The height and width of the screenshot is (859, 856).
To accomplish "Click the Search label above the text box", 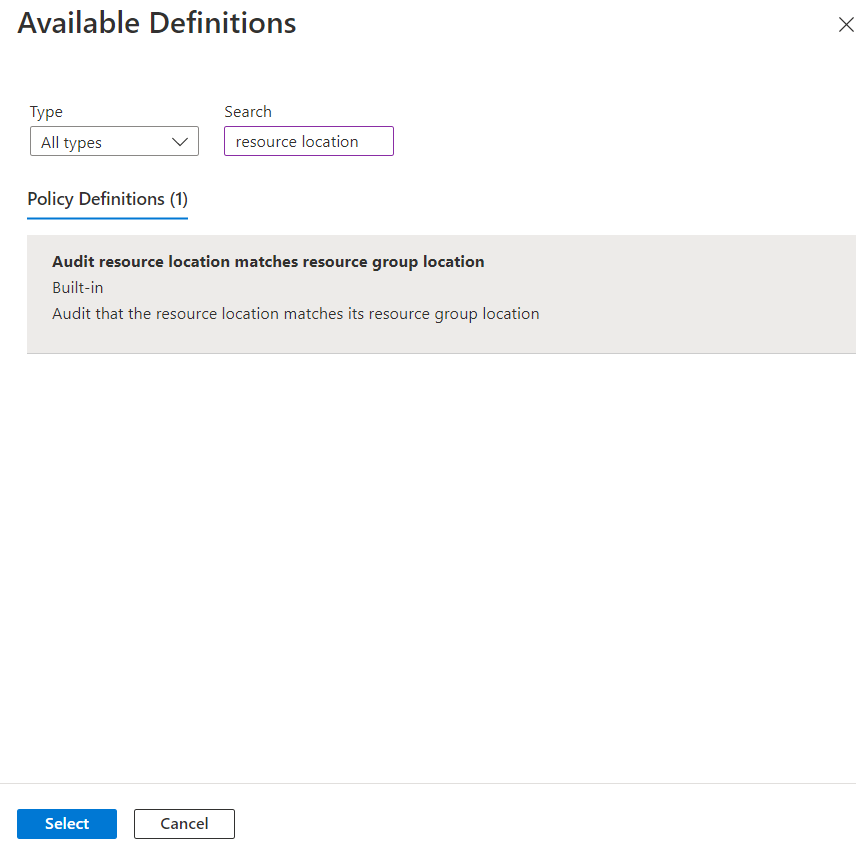I will pos(248,112).
